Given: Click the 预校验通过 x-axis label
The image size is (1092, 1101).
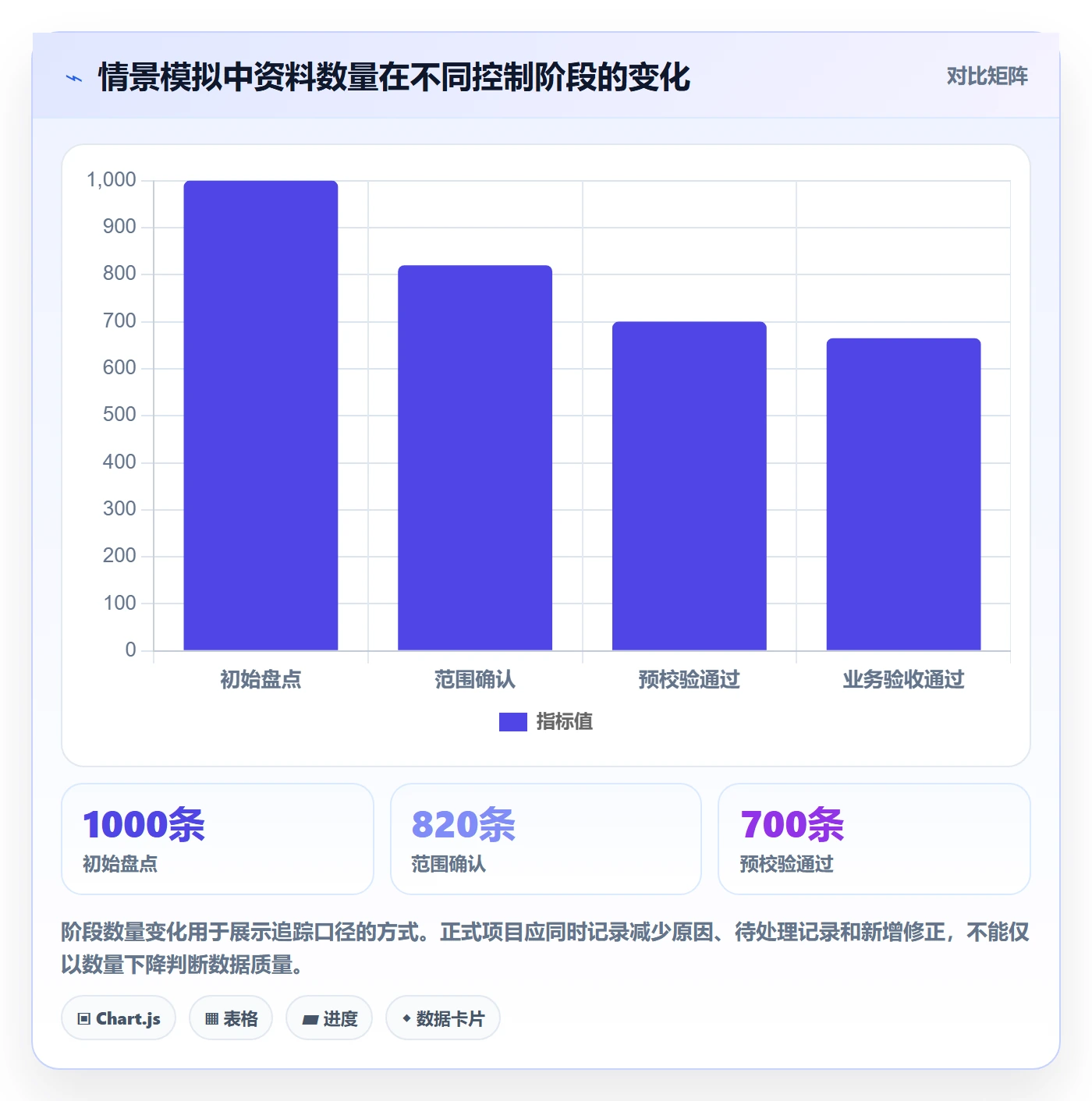Looking at the screenshot, I should pos(690,680).
